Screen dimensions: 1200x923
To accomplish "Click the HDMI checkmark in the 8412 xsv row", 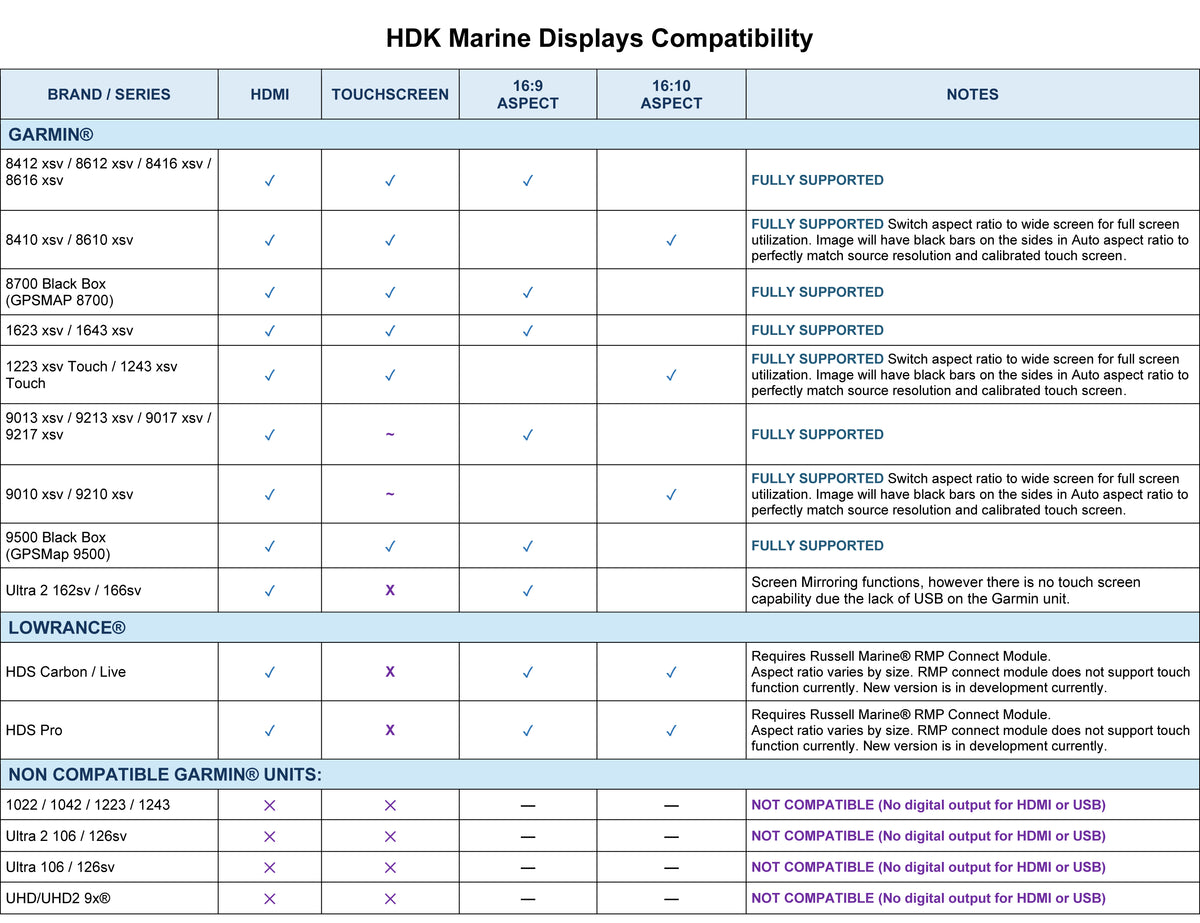I will (270, 181).
